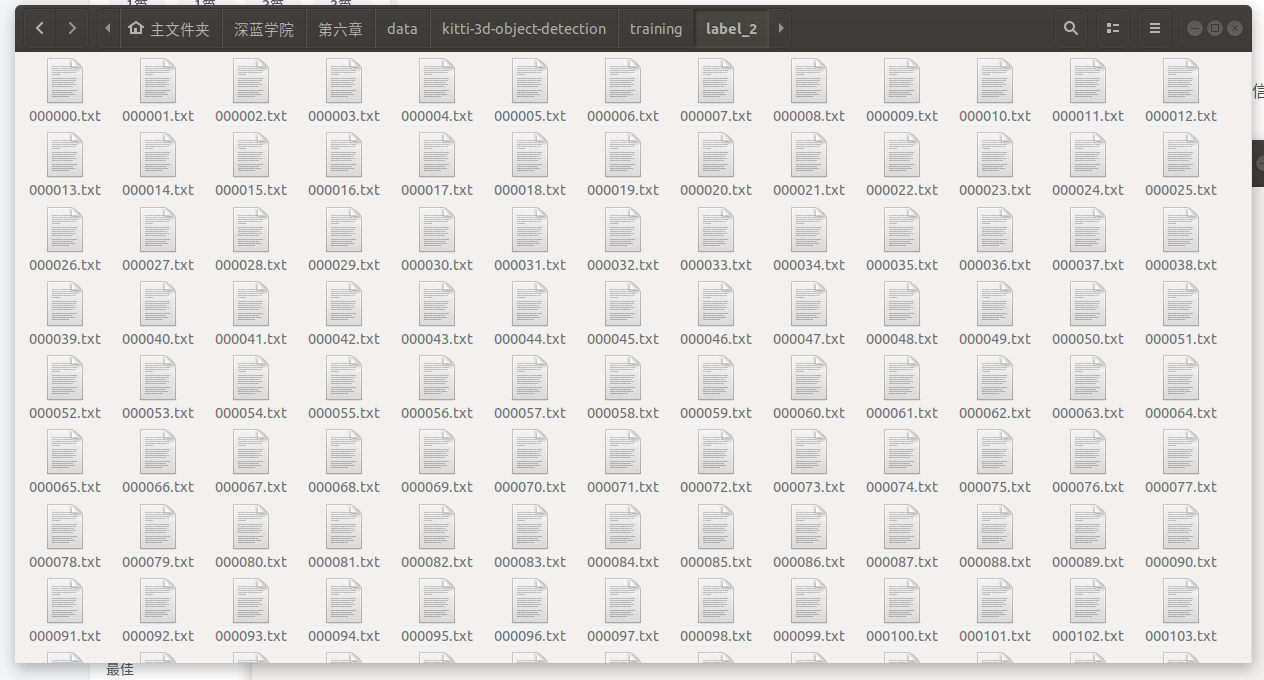Select file icon 000028.txt
Image resolution: width=1264 pixels, height=680 pixels.
[251, 230]
